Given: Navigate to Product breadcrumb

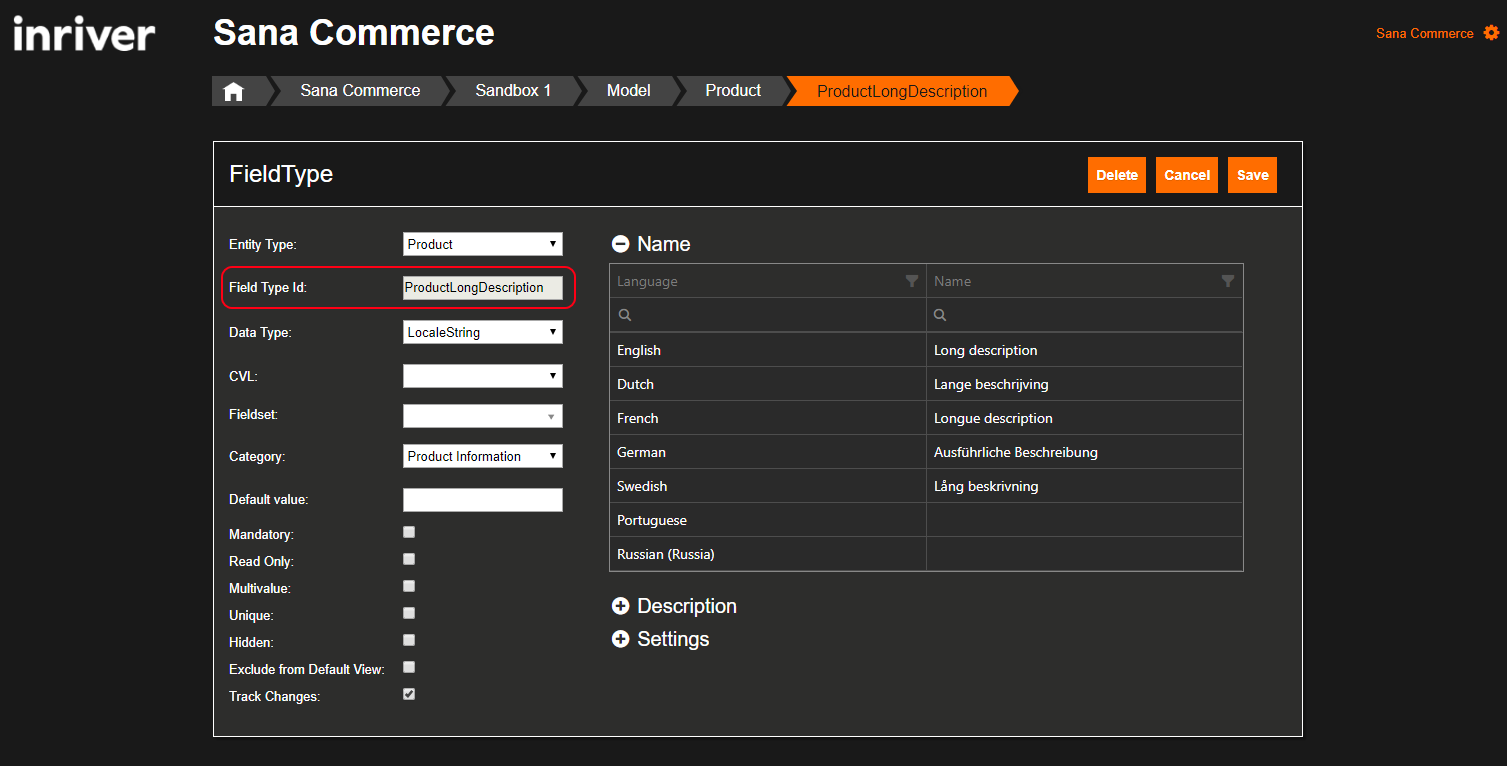Looking at the screenshot, I should coord(733,91).
